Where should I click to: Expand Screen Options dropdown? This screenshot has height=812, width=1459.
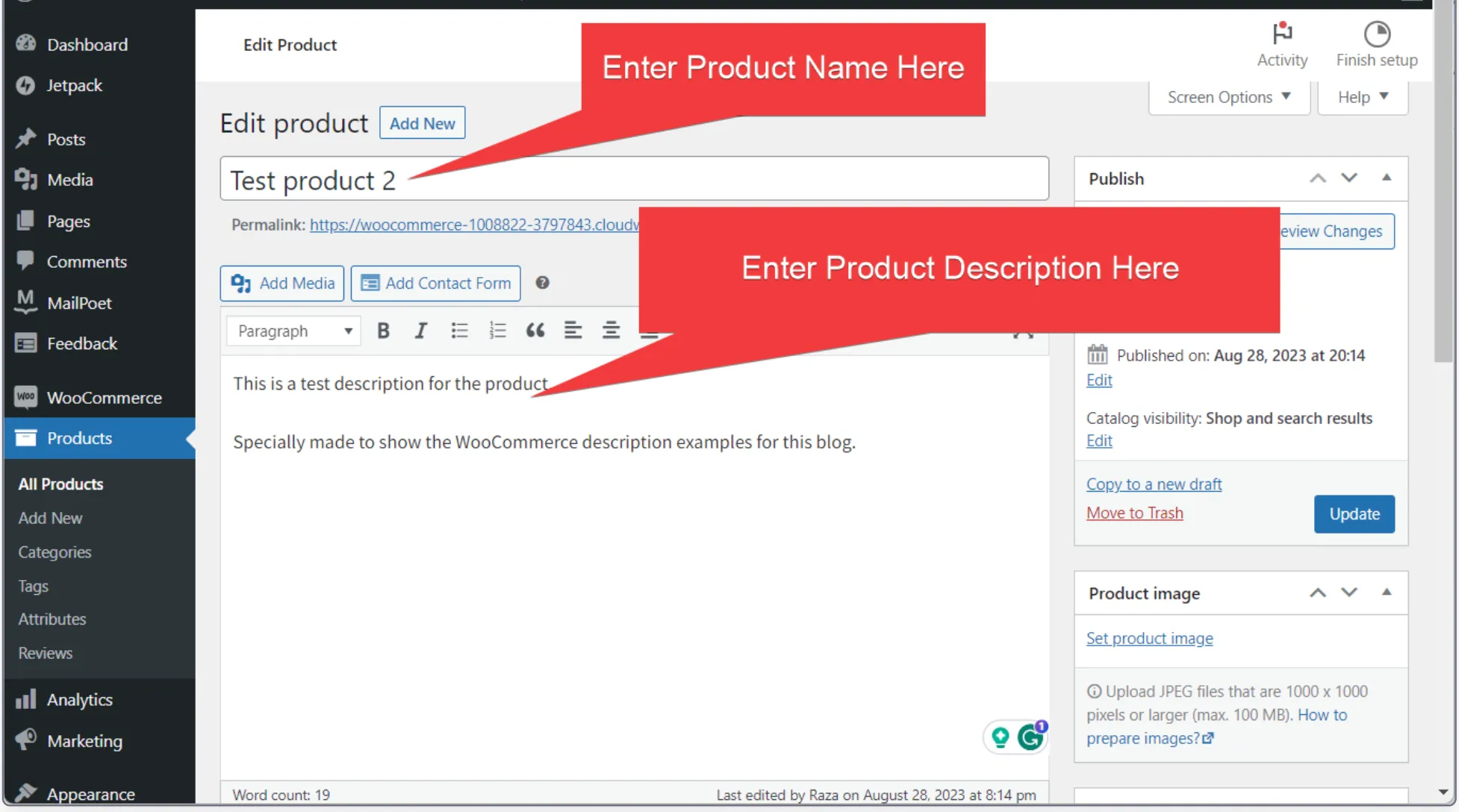pos(1229,97)
